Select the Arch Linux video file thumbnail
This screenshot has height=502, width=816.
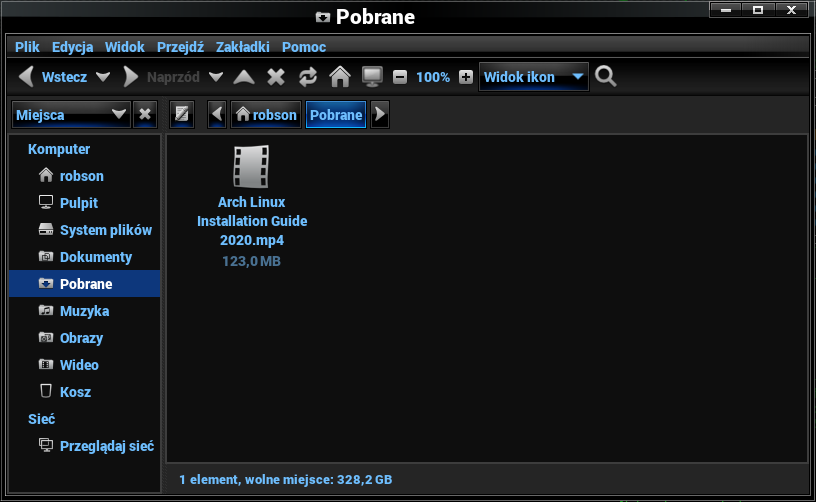pos(251,166)
